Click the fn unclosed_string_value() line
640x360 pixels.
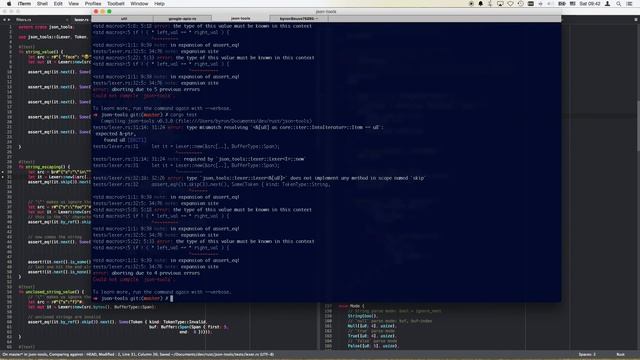[x=51, y=292]
